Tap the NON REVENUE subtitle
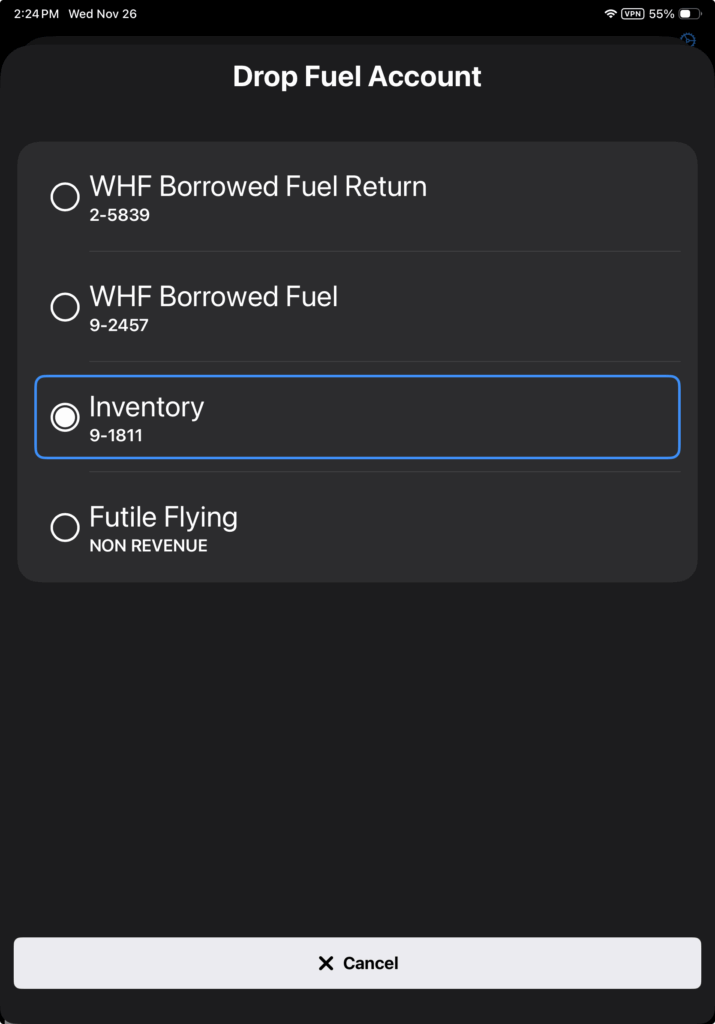Image resolution: width=715 pixels, height=1024 pixels. click(x=148, y=545)
